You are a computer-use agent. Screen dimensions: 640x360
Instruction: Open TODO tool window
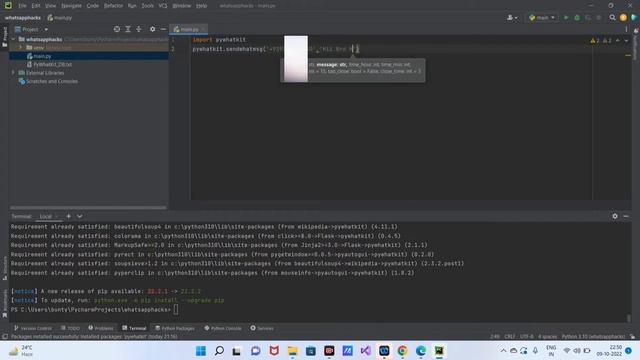click(x=71, y=328)
